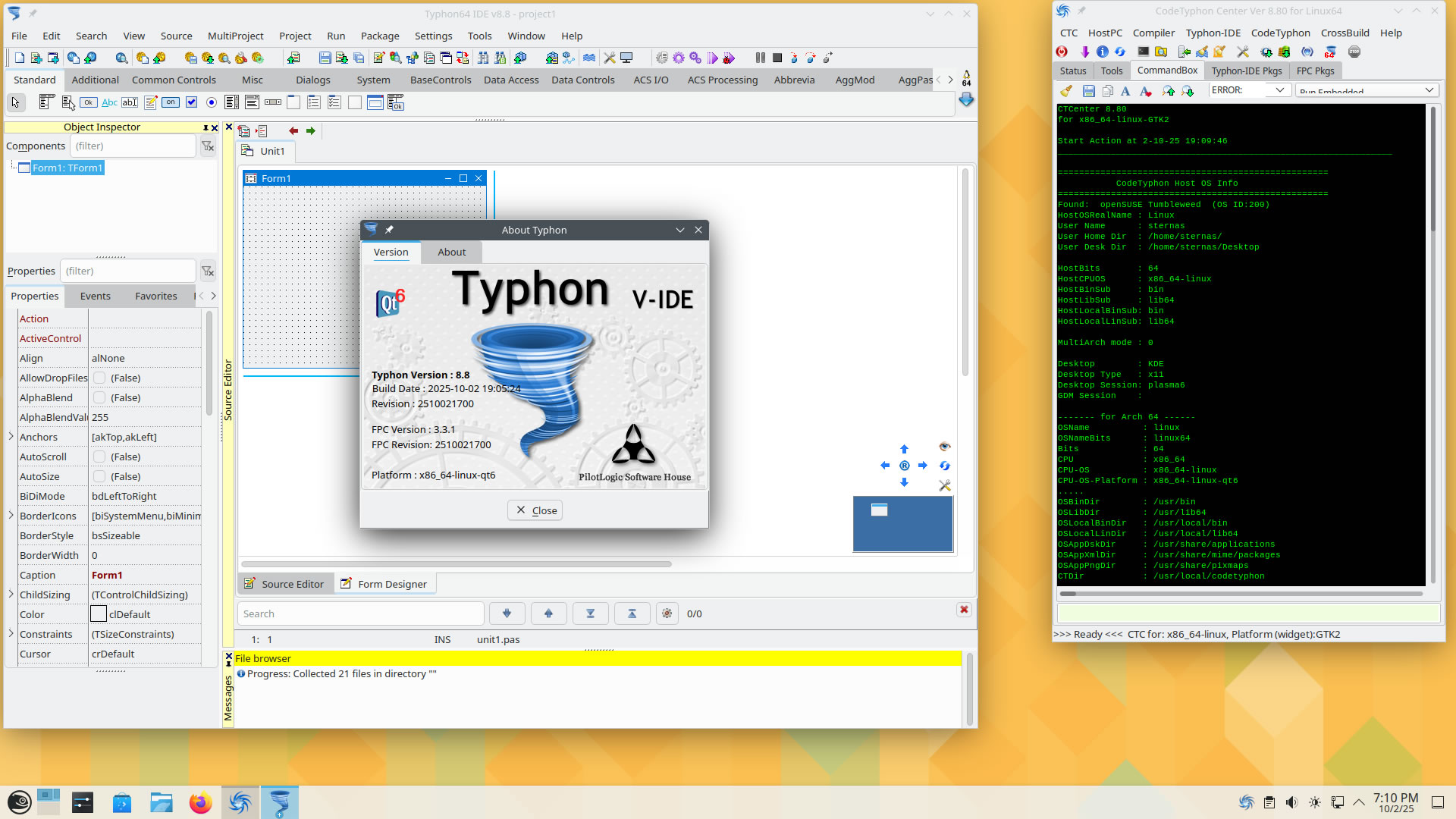
Task: Select the TLabel component icon
Action: [x=109, y=102]
